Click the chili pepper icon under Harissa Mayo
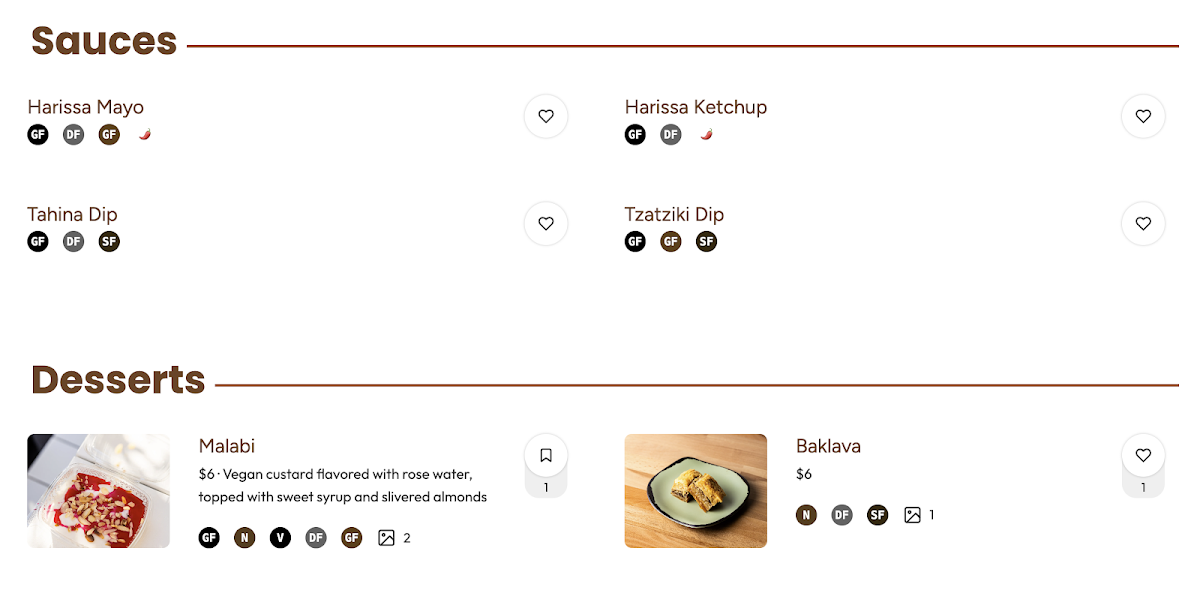The height and width of the screenshot is (605, 1200). tap(145, 134)
